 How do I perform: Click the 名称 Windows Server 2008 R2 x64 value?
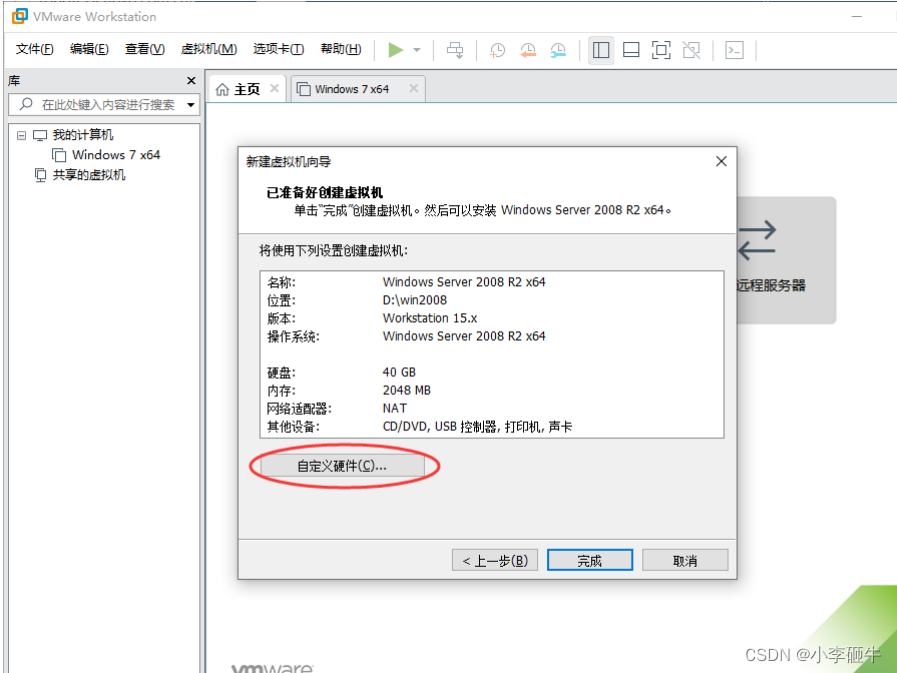[464, 282]
